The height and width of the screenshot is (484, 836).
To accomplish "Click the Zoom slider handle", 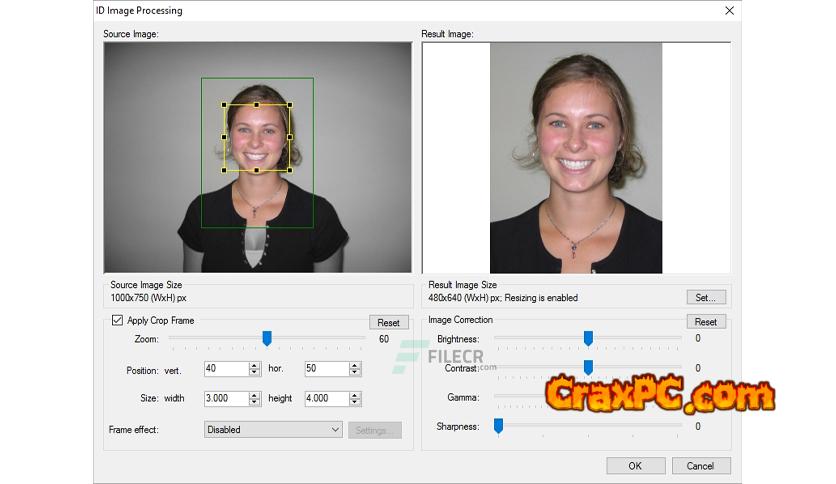I will (267, 339).
